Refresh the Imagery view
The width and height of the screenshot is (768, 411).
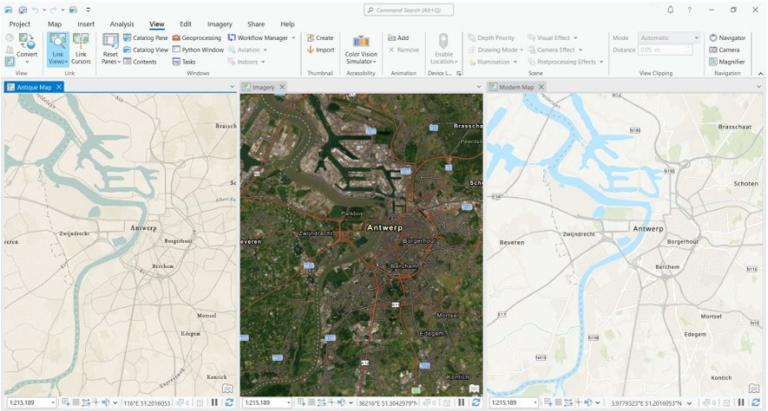476,403
